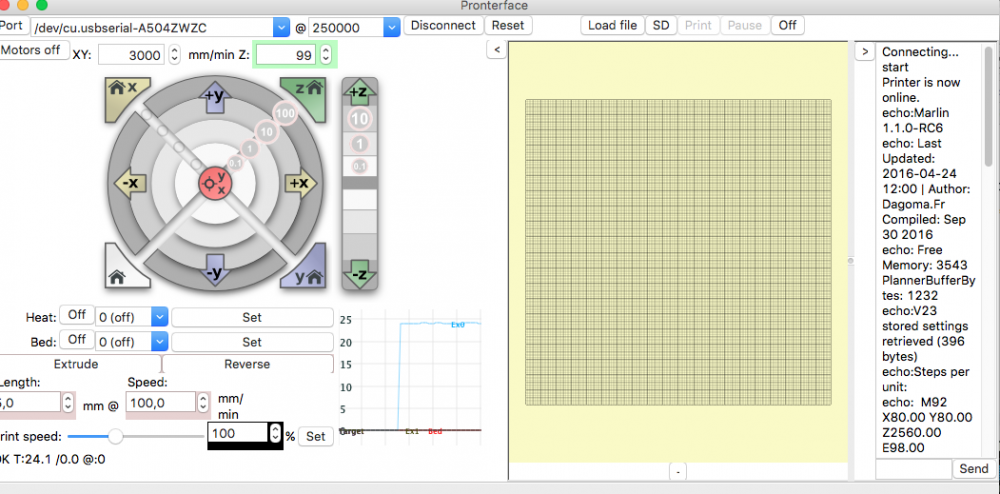This screenshot has height=494, width=1000.
Task: Click the Extrude button
Action: click(x=75, y=364)
